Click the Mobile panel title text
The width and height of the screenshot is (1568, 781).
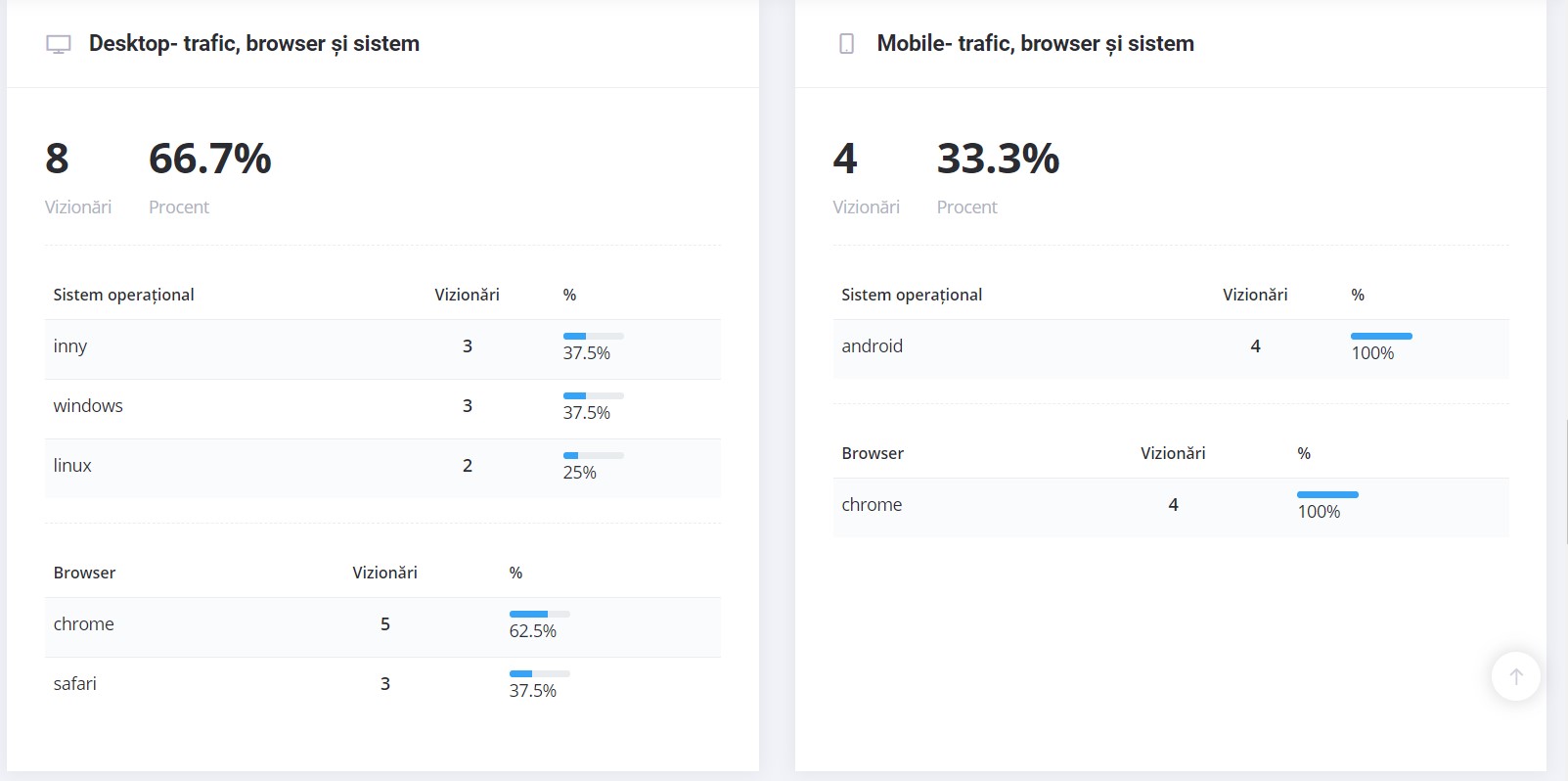(1035, 44)
